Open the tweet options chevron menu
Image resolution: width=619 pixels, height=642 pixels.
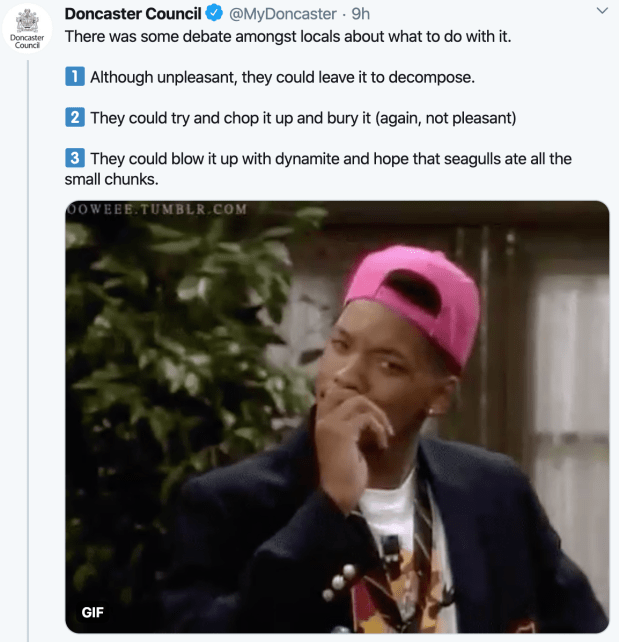[x=602, y=11]
